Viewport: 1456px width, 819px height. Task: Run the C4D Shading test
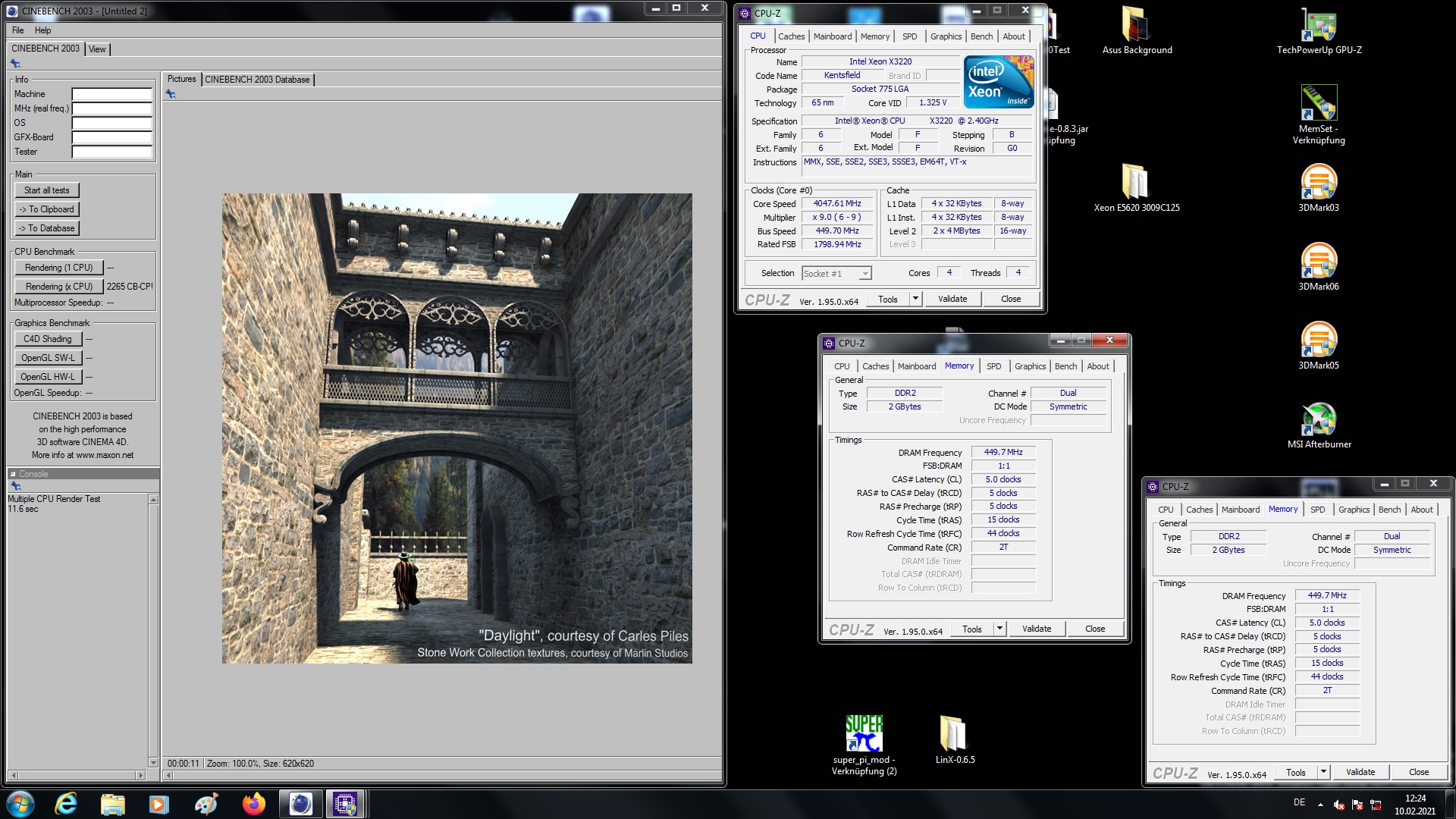(48, 339)
